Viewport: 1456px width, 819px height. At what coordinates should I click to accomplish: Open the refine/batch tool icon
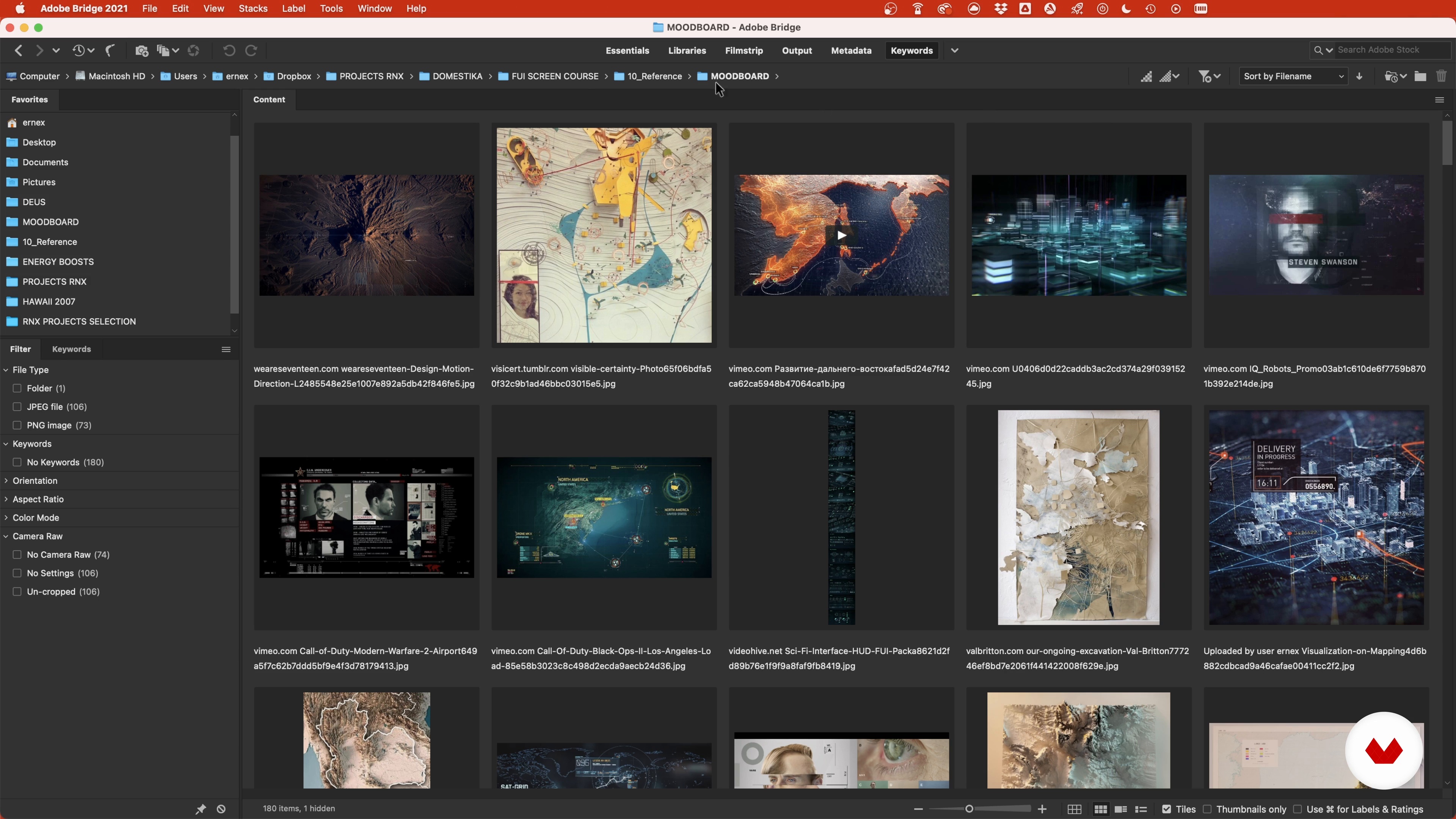pyautogui.click(x=167, y=51)
